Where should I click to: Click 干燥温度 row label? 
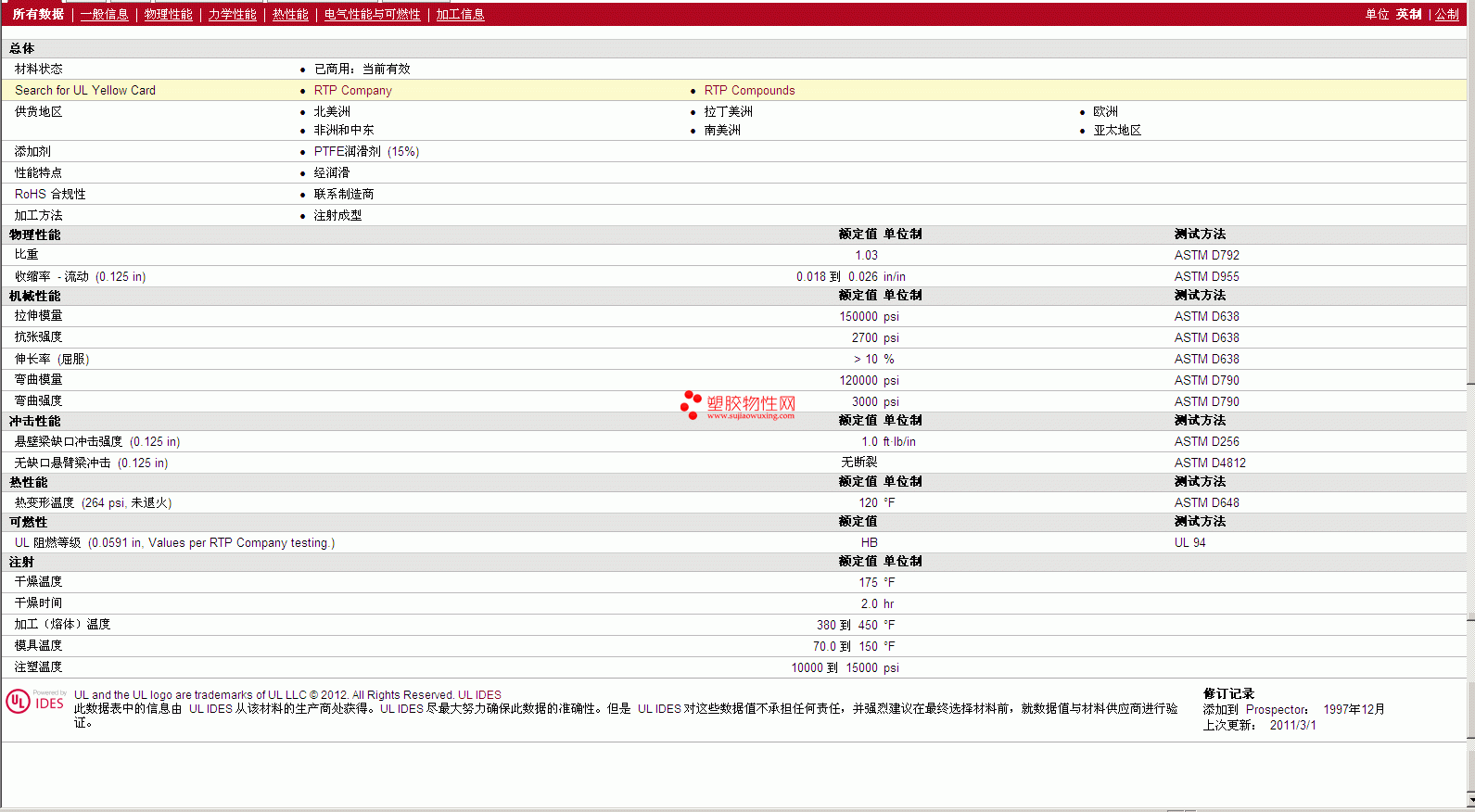pyautogui.click(x=38, y=582)
